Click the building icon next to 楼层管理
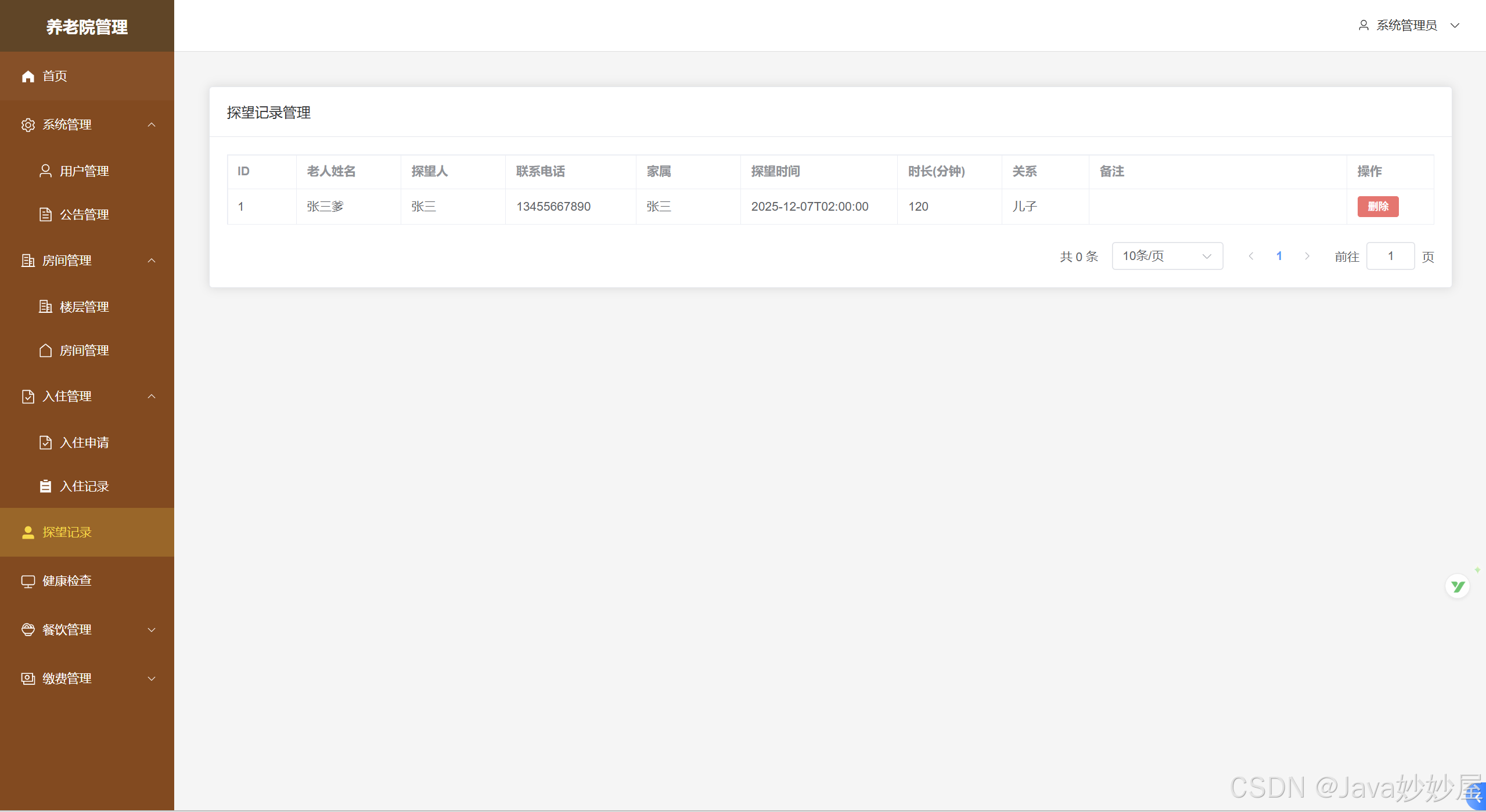Screen dimensions: 1486x812 pyautogui.click(x=45, y=306)
